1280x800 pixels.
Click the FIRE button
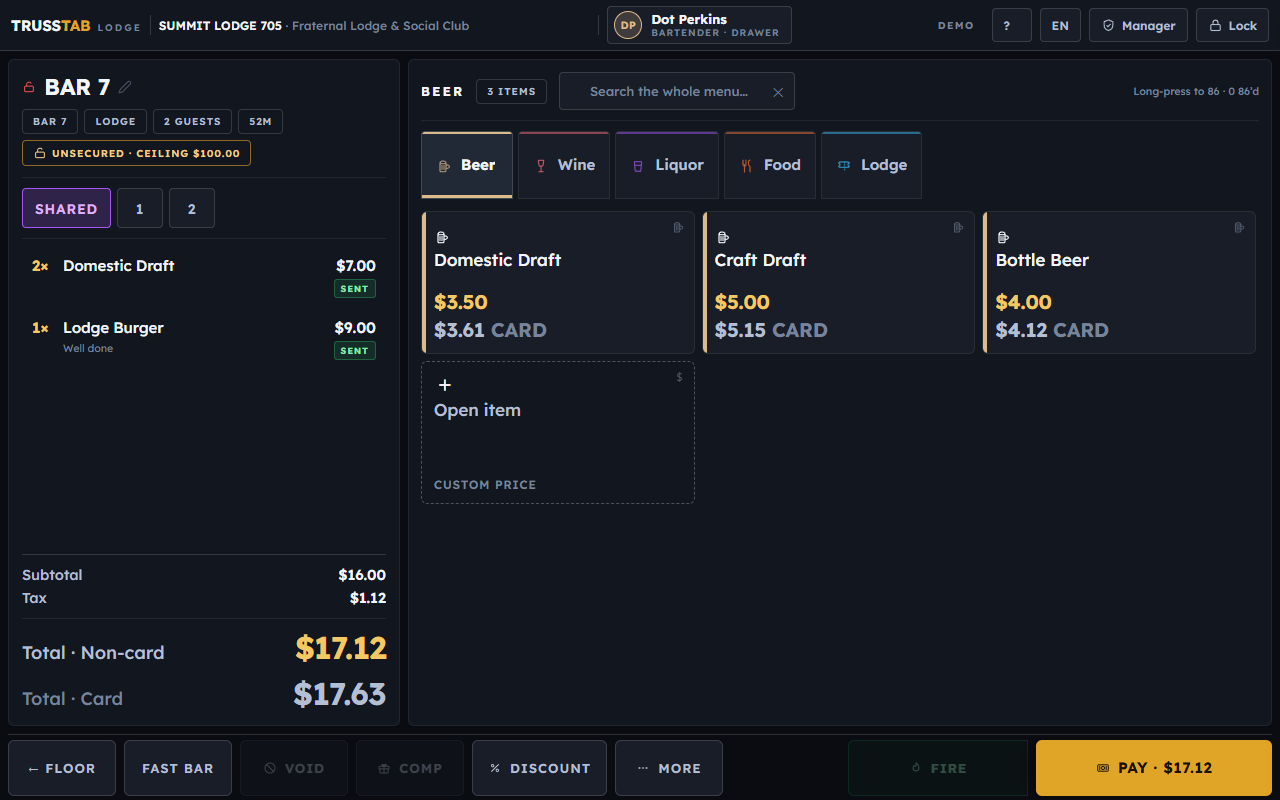pos(938,768)
